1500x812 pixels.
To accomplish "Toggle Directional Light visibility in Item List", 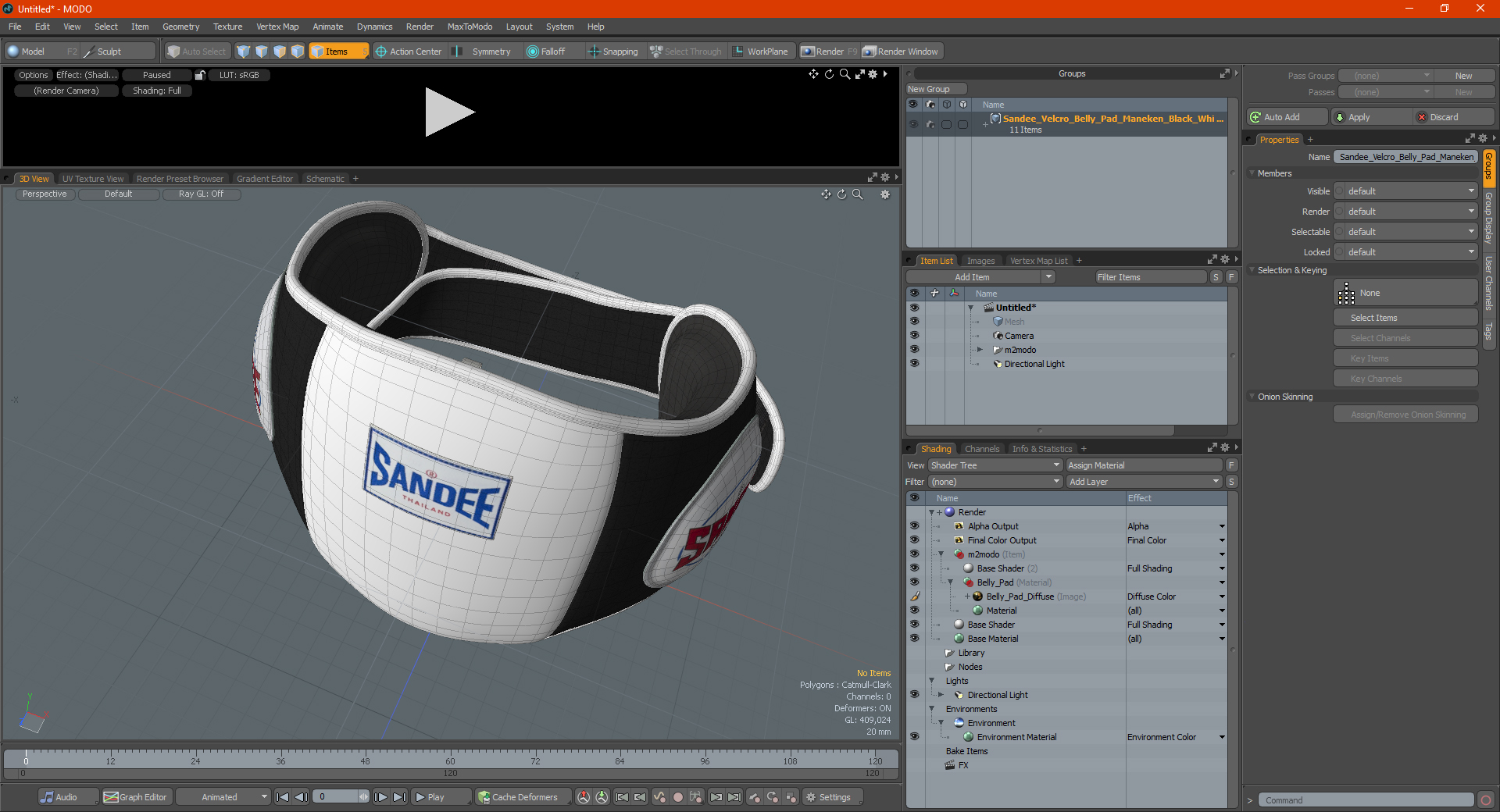I will 914,364.
